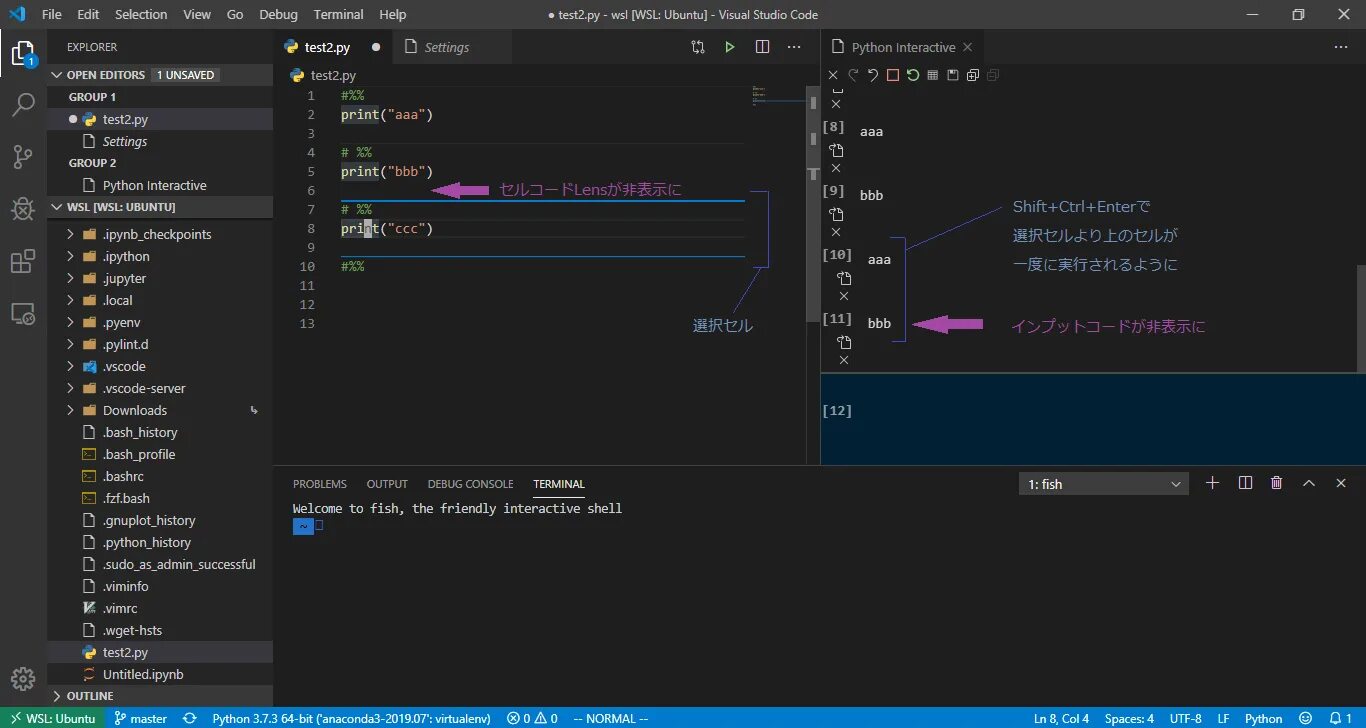Go to code for cell [8]
Screen dimensions: 1366x728
point(836,151)
